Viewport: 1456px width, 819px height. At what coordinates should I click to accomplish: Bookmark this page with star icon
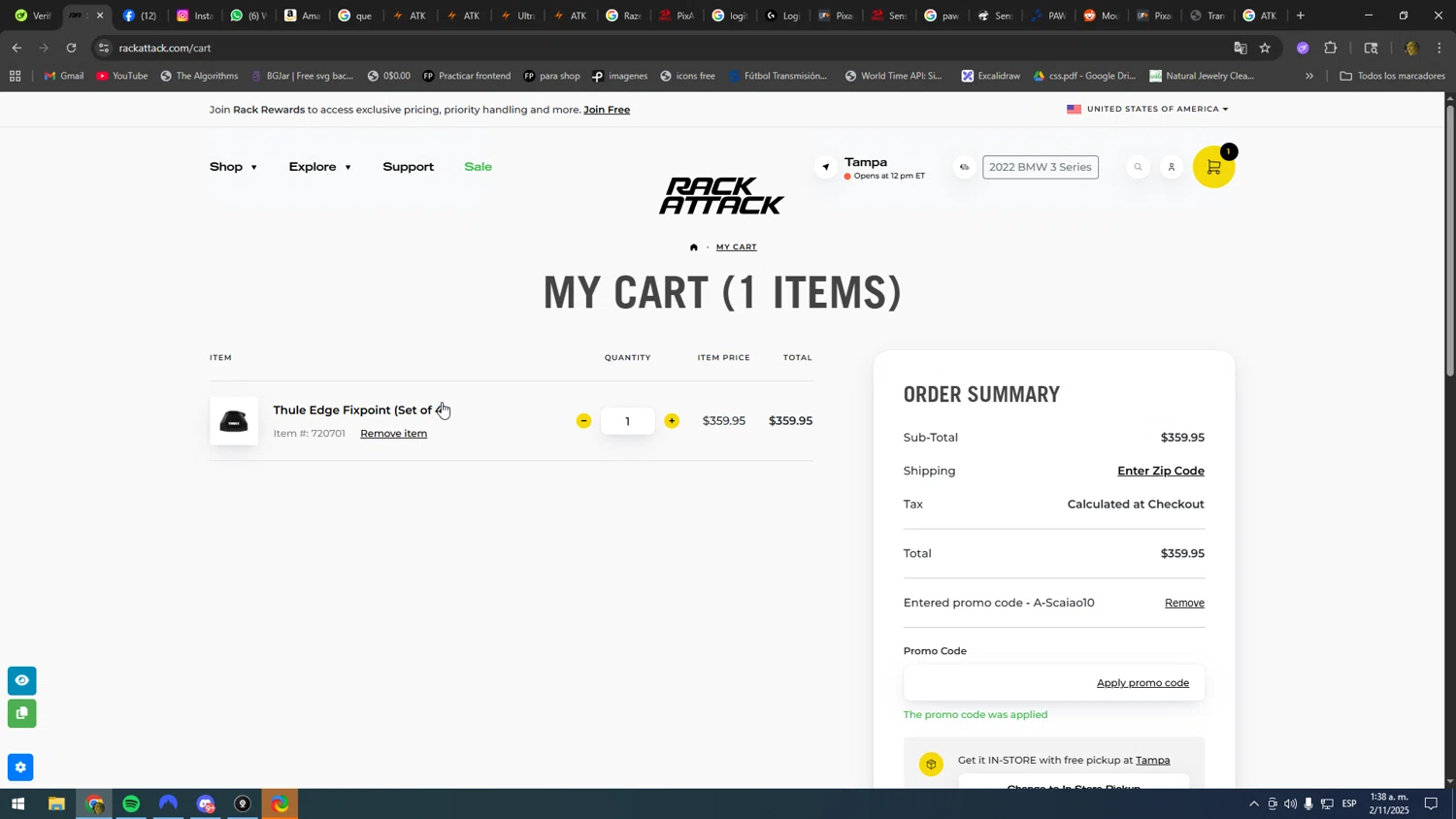point(1265,48)
